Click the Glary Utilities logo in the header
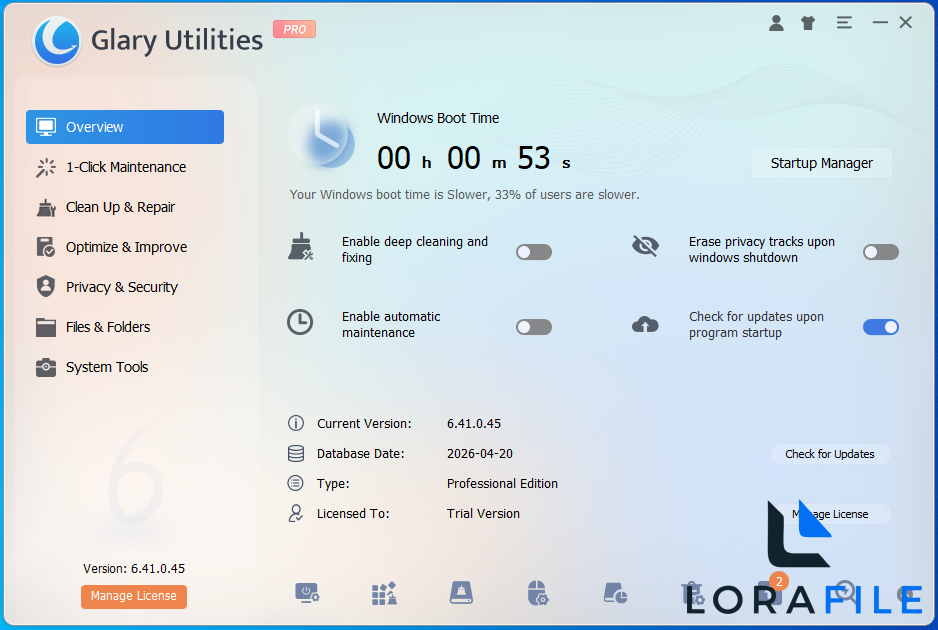The height and width of the screenshot is (630, 938). coord(57,41)
